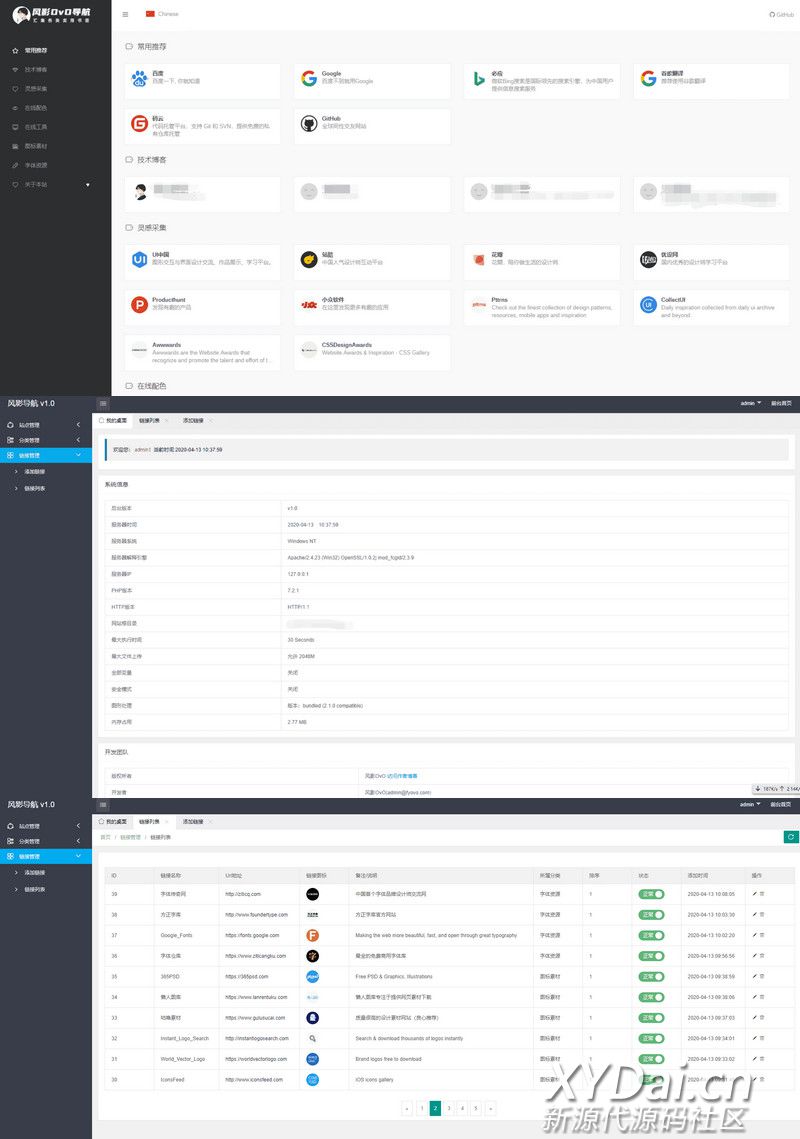Expand 分类管理 in the link list sidebar

pyautogui.click(x=45, y=841)
